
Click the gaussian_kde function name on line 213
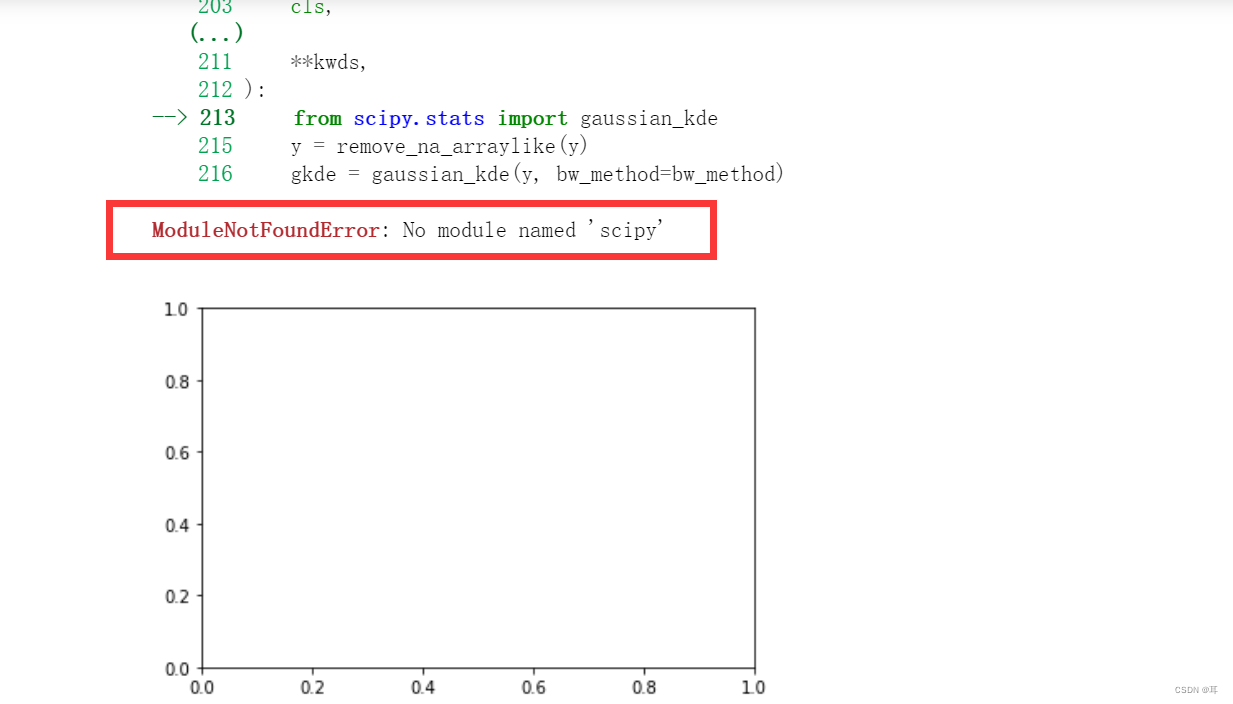(x=648, y=117)
